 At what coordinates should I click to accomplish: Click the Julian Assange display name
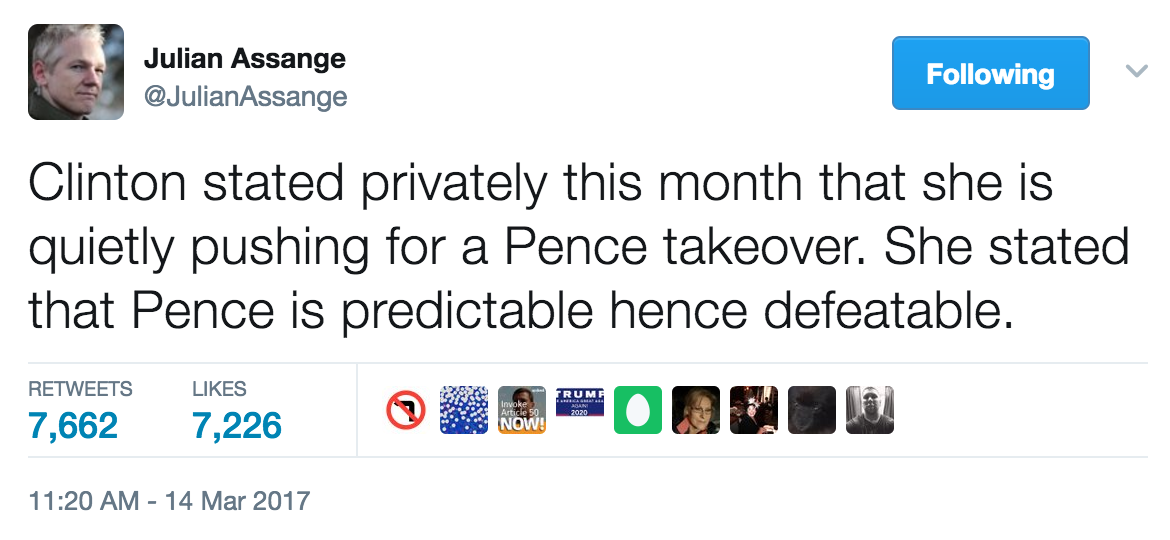245,57
